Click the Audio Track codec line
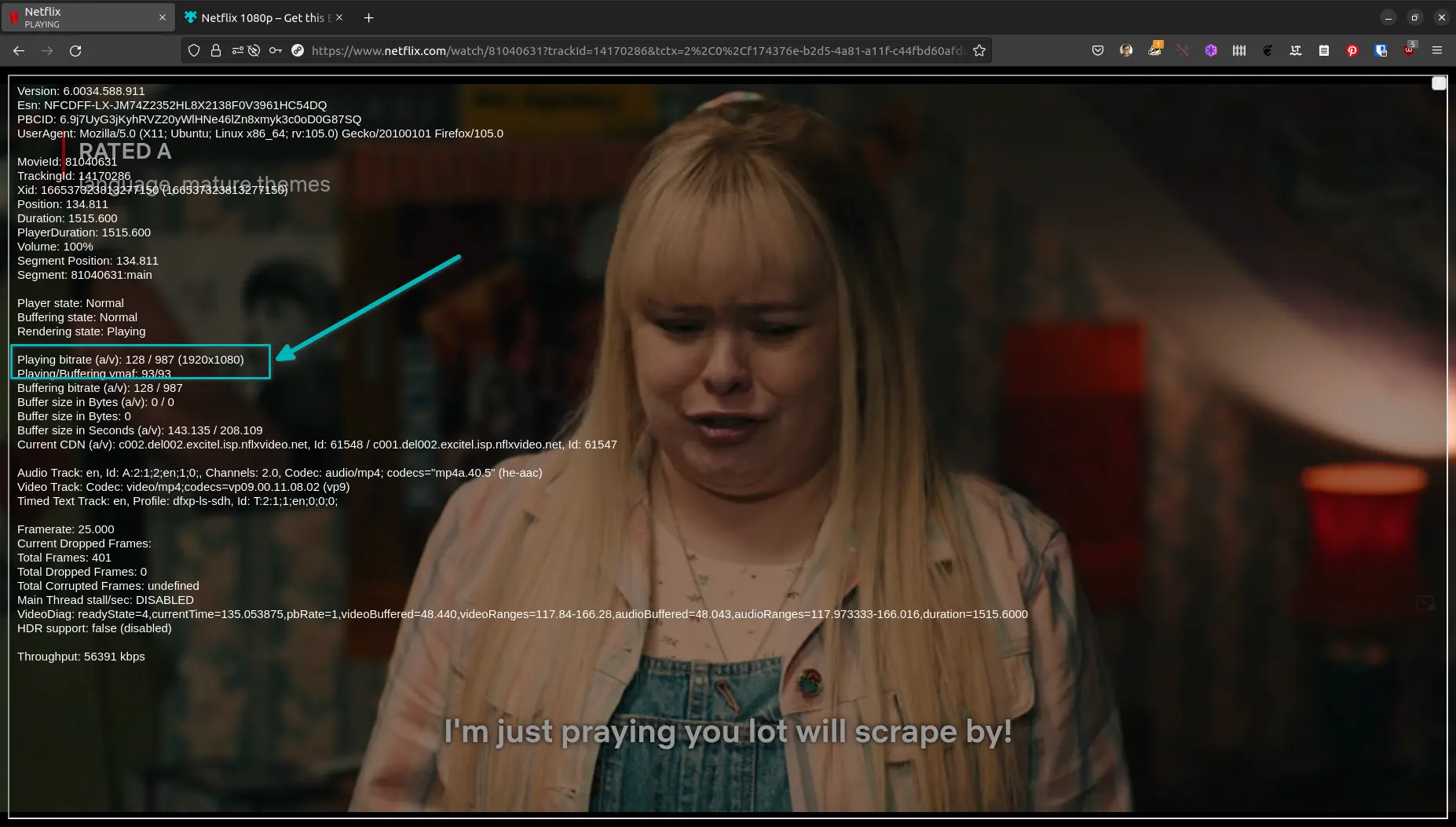Screen dimensions: 1456x827 (x=280, y=473)
